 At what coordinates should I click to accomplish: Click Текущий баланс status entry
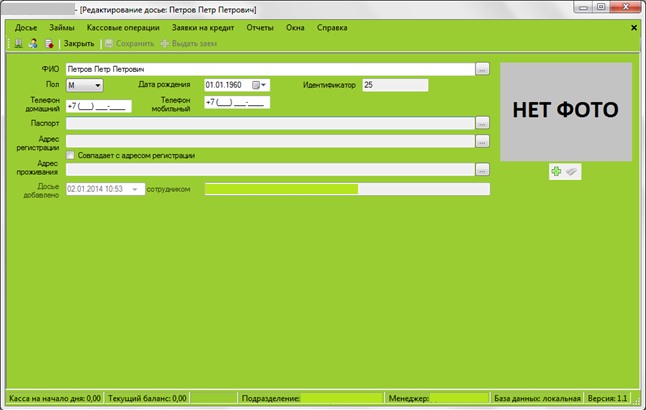pyautogui.click(x=147, y=398)
